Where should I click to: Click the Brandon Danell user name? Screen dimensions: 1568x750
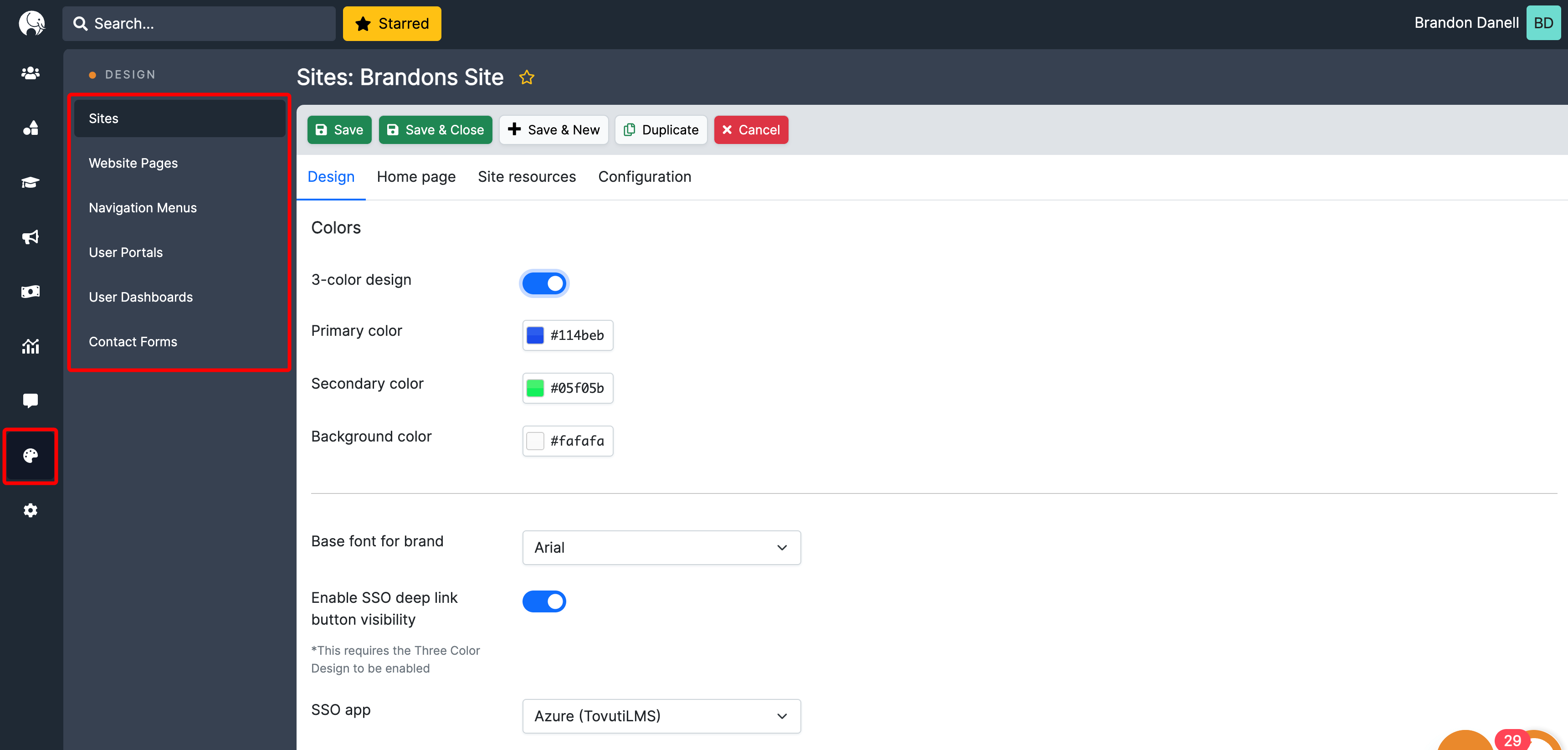(1466, 22)
